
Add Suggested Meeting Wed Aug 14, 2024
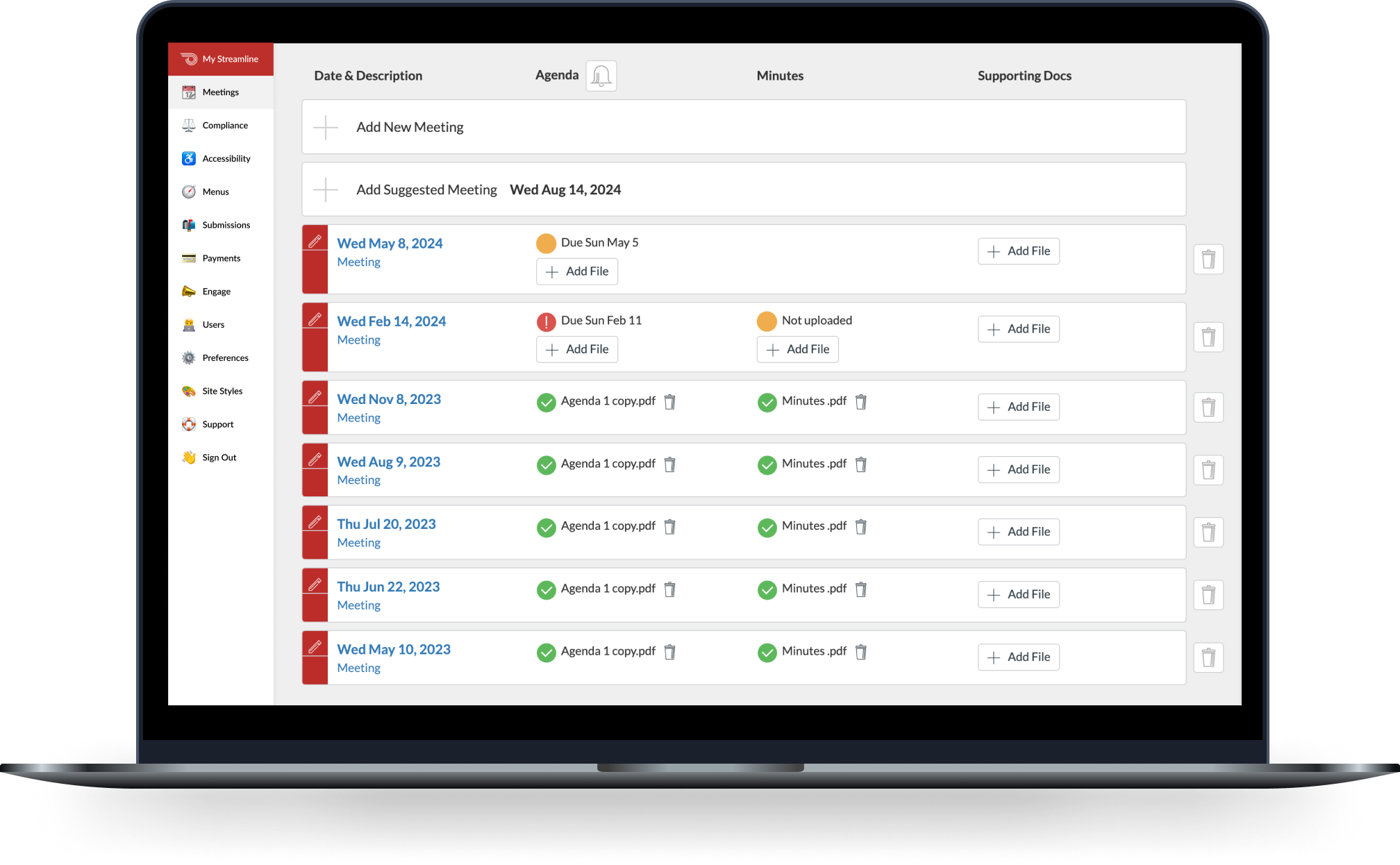tap(744, 190)
